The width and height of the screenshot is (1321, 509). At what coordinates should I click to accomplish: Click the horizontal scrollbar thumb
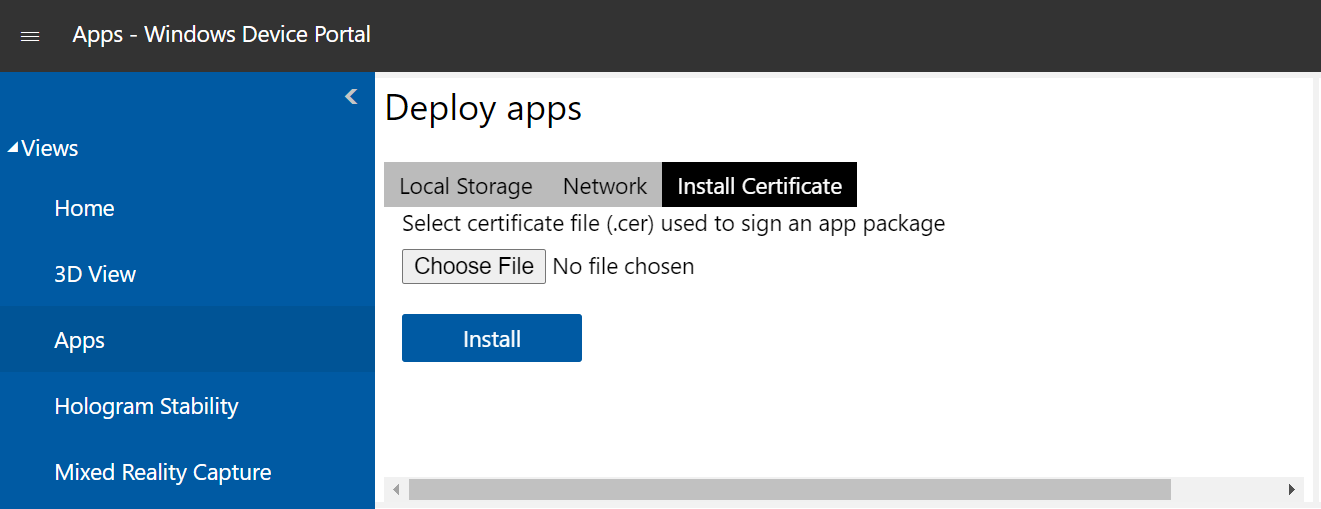[x=790, y=489]
